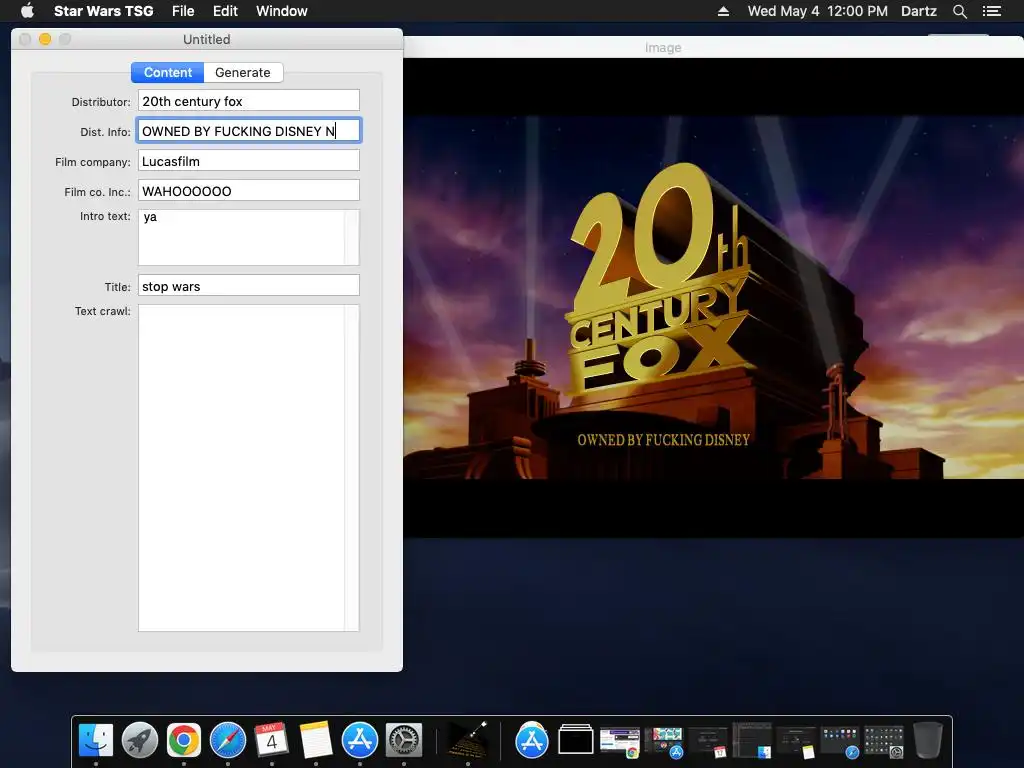Image resolution: width=1024 pixels, height=768 pixels.
Task: Select the Content tab
Action: coord(168,72)
